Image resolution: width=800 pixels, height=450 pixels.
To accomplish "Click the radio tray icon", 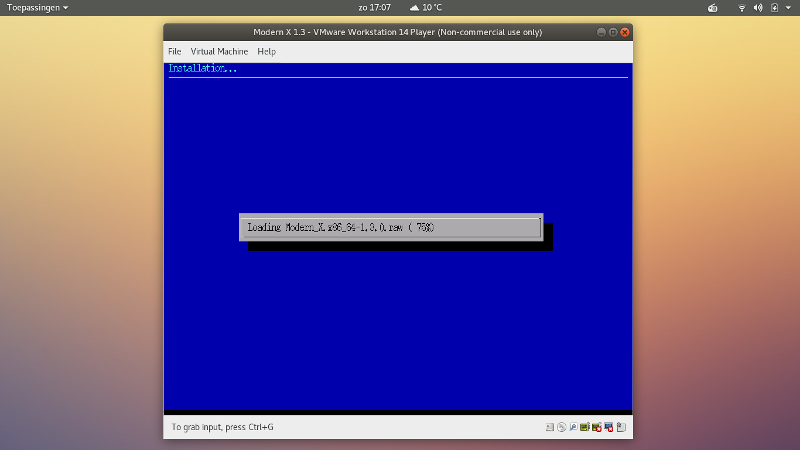I will point(713,8).
